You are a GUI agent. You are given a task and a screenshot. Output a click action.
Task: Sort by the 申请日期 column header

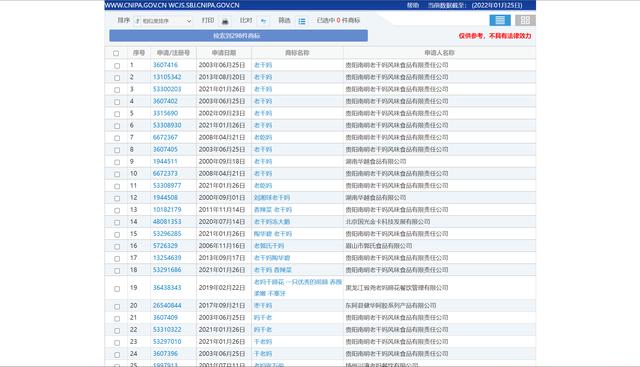tap(224, 53)
